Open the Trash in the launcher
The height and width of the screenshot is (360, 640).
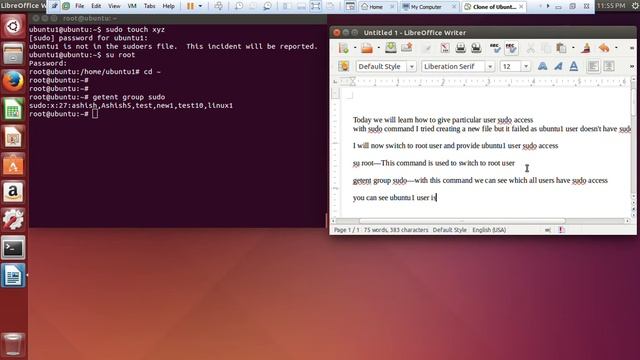[13, 344]
